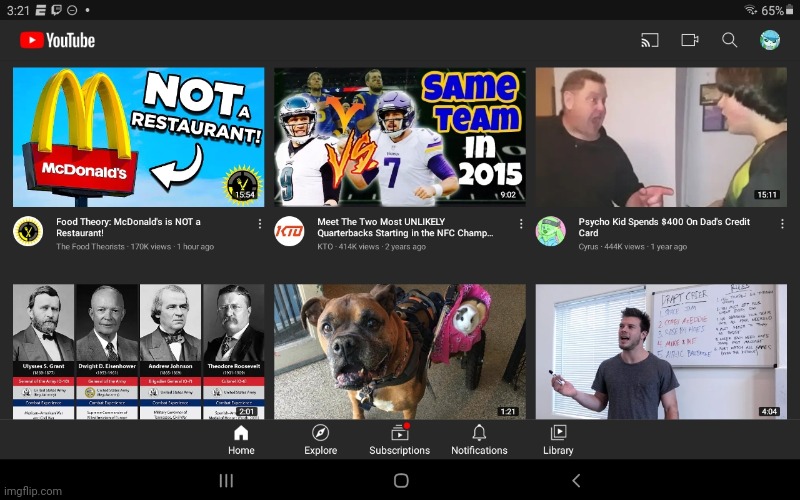This screenshot has width=800, height=500.
Task: Tap the 3:21 clock in status bar
Action: [x=18, y=10]
